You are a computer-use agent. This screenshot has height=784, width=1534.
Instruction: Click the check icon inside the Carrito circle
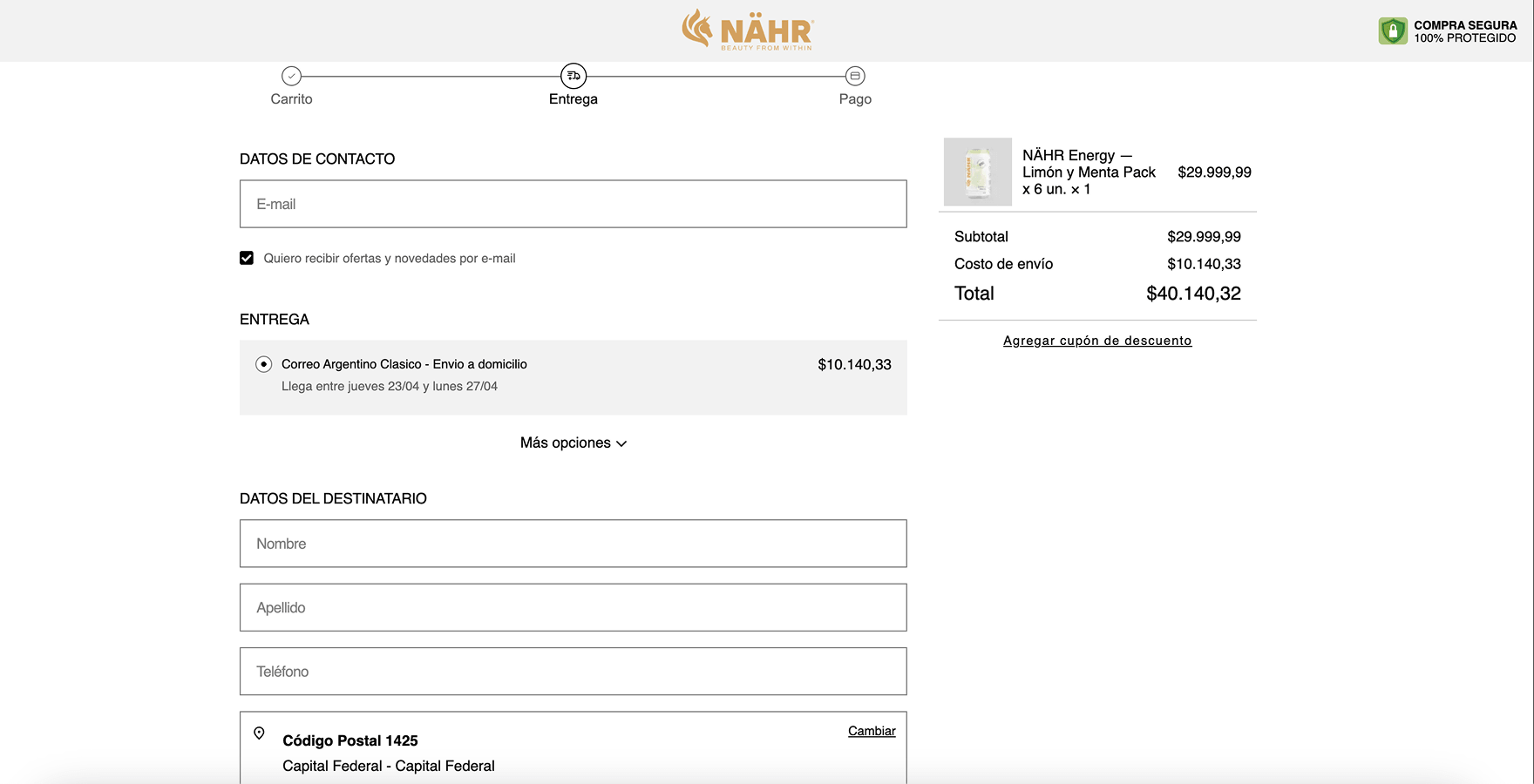[292, 76]
